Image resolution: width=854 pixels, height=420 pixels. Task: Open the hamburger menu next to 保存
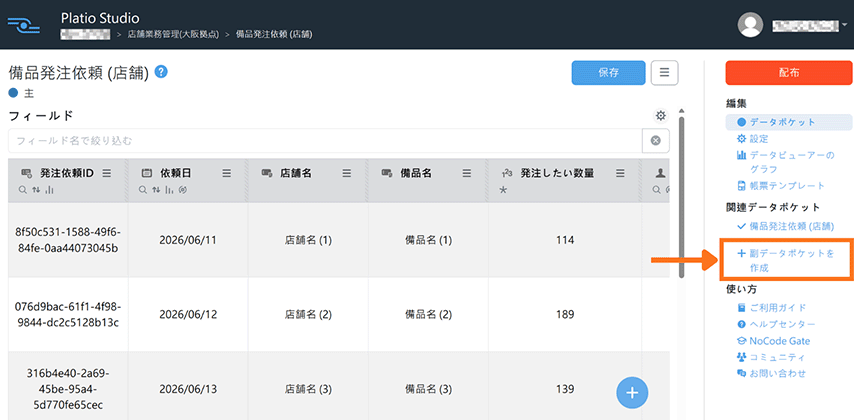tap(664, 72)
